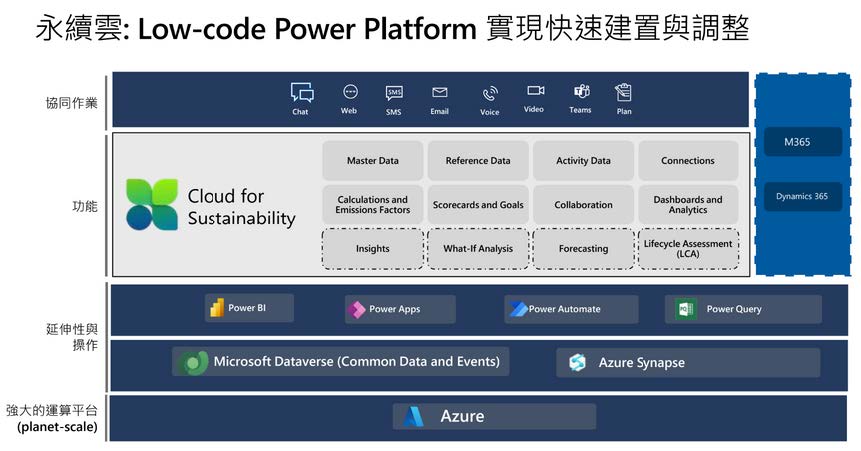Image resolution: width=861 pixels, height=451 pixels.
Task: Click the 強大的運算平台 (planet-scale) label
Action: [x=52, y=418]
